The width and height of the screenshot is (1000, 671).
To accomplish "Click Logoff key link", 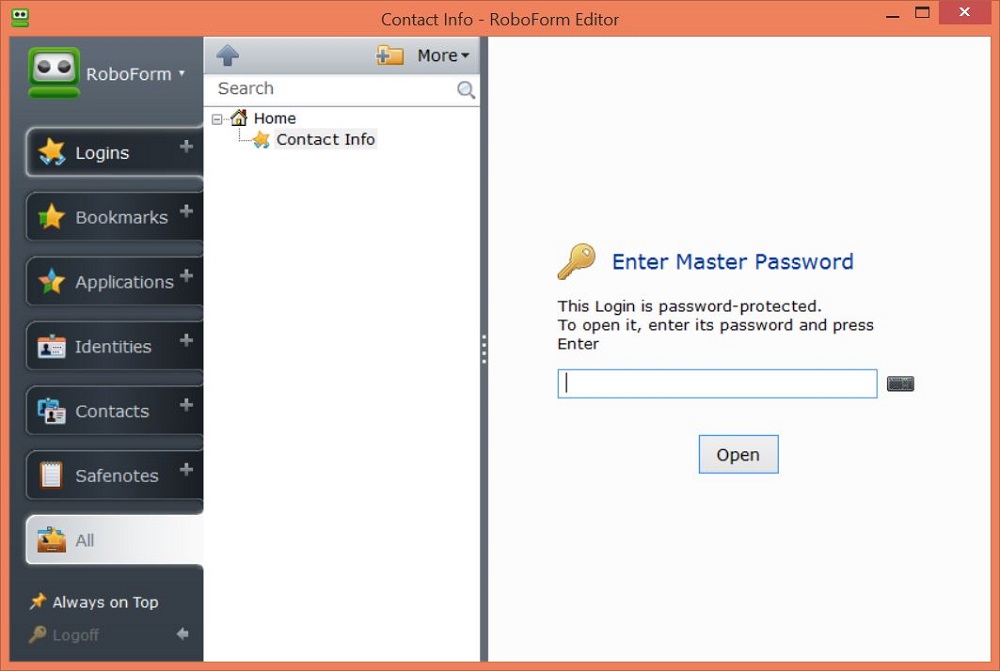I will (x=64, y=635).
